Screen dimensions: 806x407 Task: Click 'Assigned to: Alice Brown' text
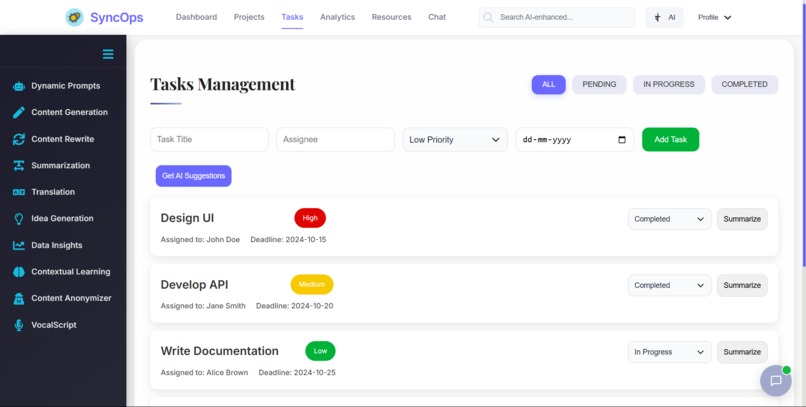point(204,373)
